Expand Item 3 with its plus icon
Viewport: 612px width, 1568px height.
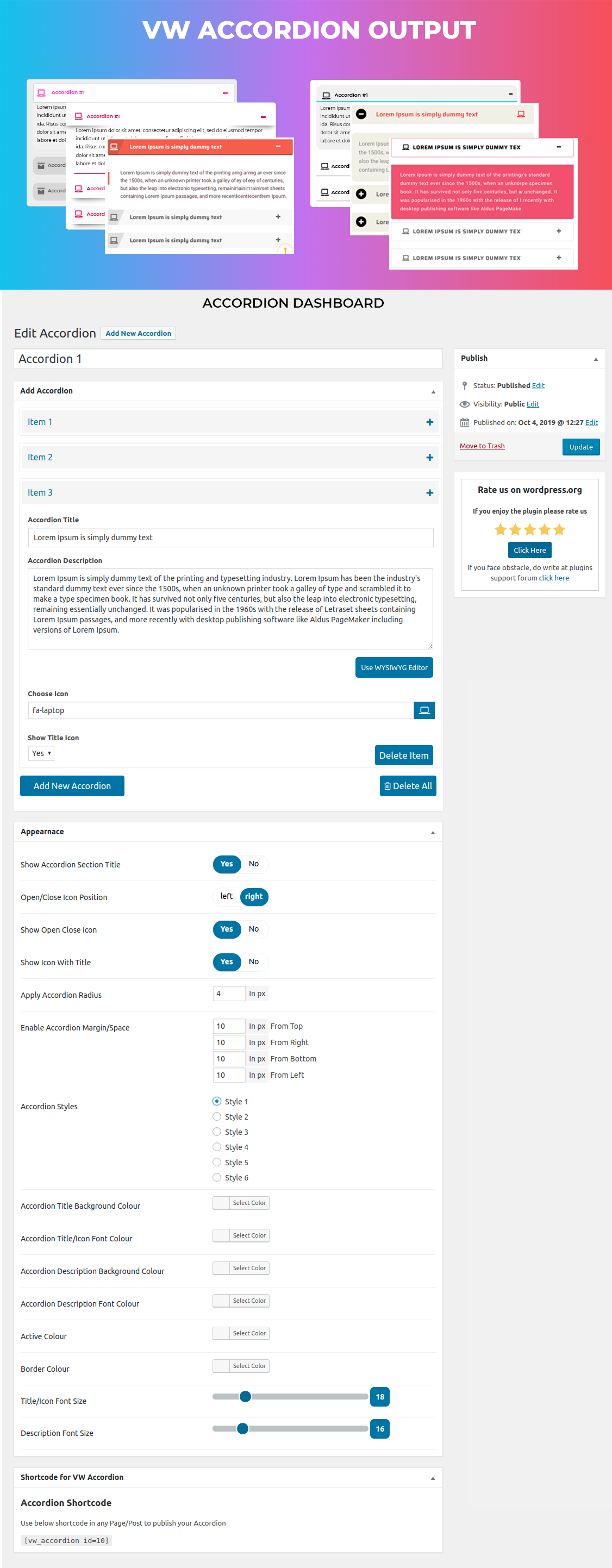(429, 492)
